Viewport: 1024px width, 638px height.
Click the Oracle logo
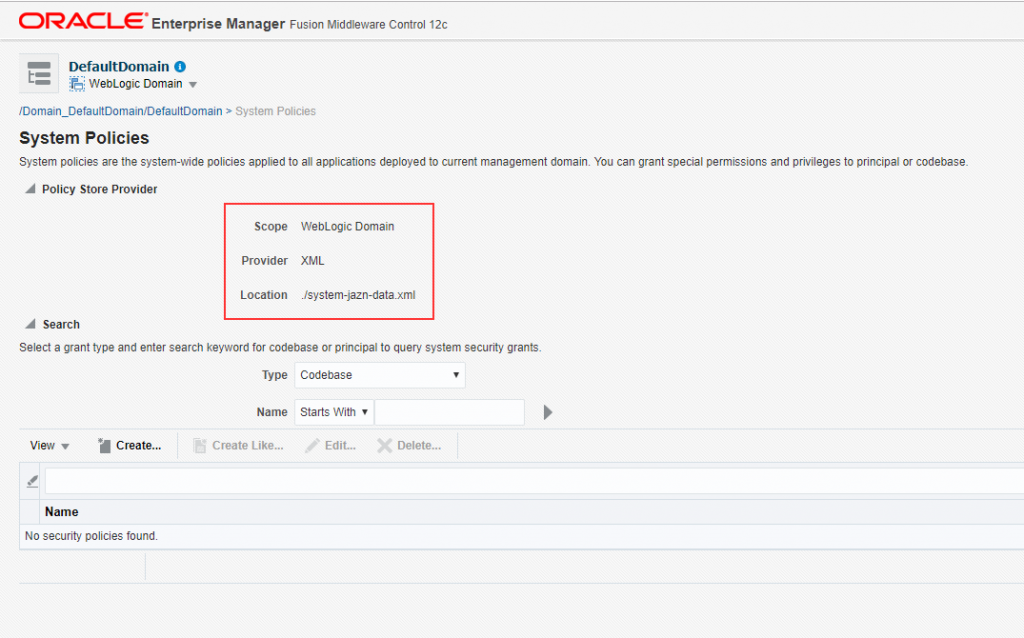tap(82, 21)
